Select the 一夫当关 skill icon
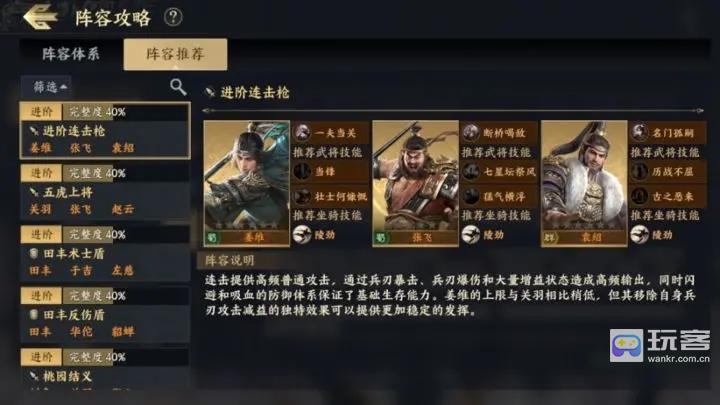Viewport: 720px width, 405px height. (x=302, y=133)
